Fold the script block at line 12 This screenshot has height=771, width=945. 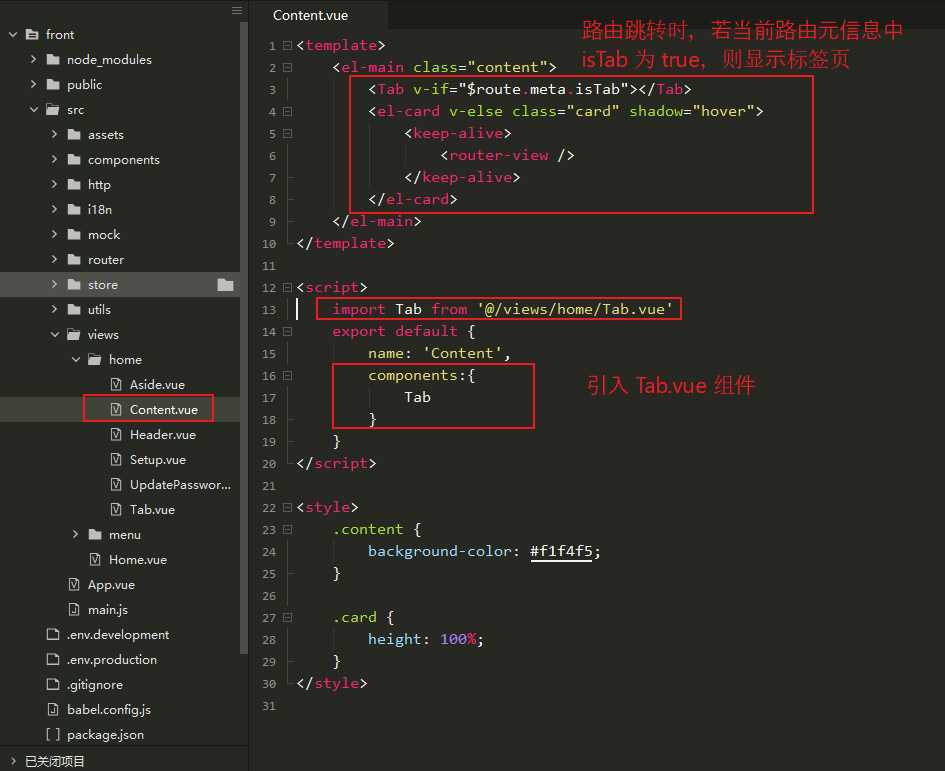coord(287,288)
